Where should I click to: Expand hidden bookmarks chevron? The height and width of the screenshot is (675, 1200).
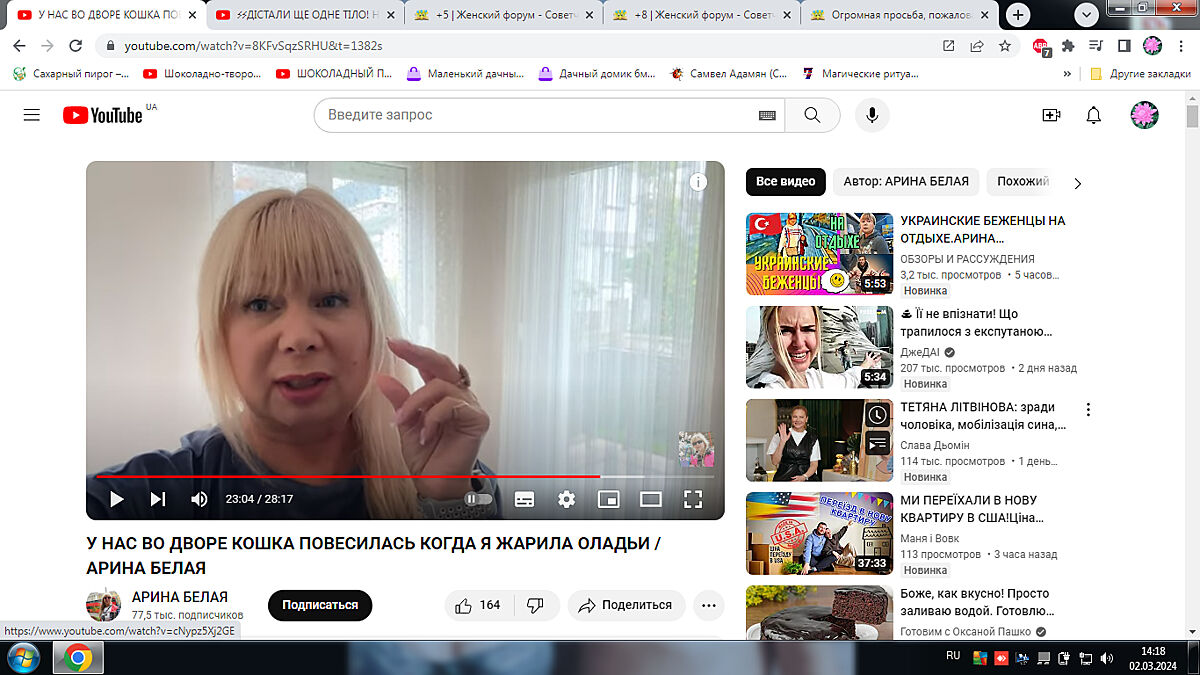point(1067,73)
